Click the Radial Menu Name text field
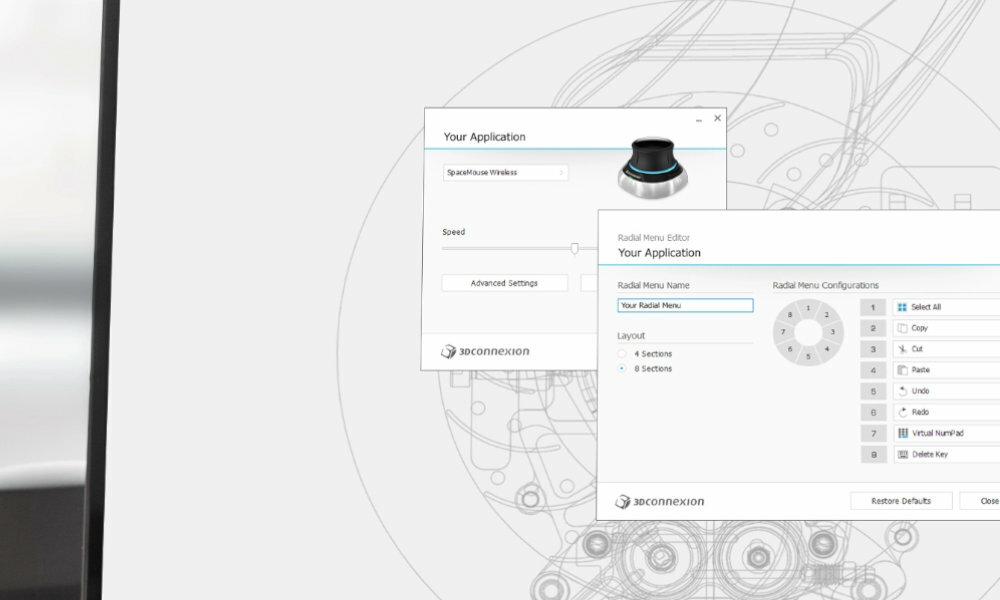Screen dimensions: 1000x600 click(685, 306)
